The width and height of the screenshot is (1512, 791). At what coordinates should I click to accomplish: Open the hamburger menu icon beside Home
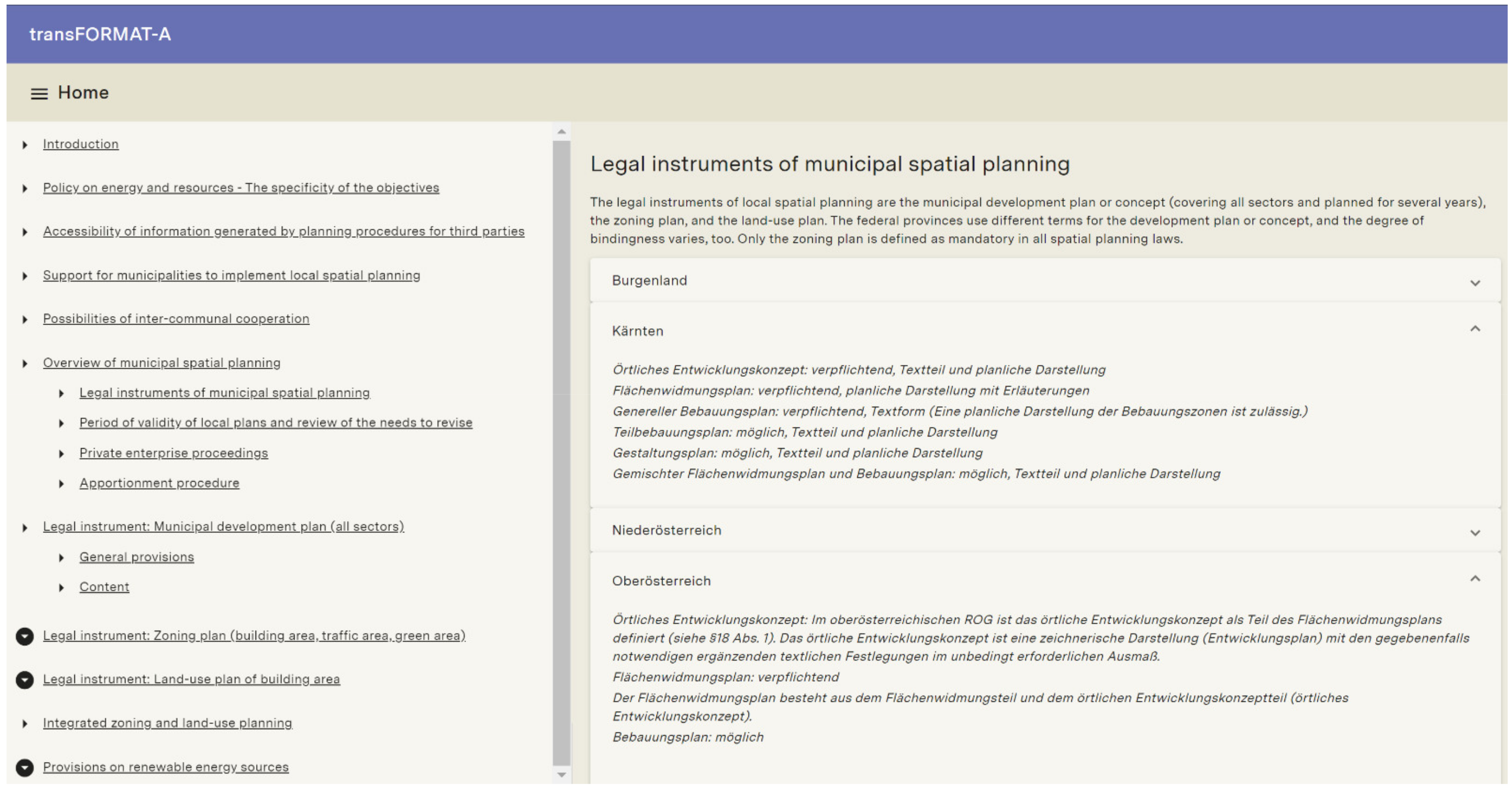click(39, 94)
